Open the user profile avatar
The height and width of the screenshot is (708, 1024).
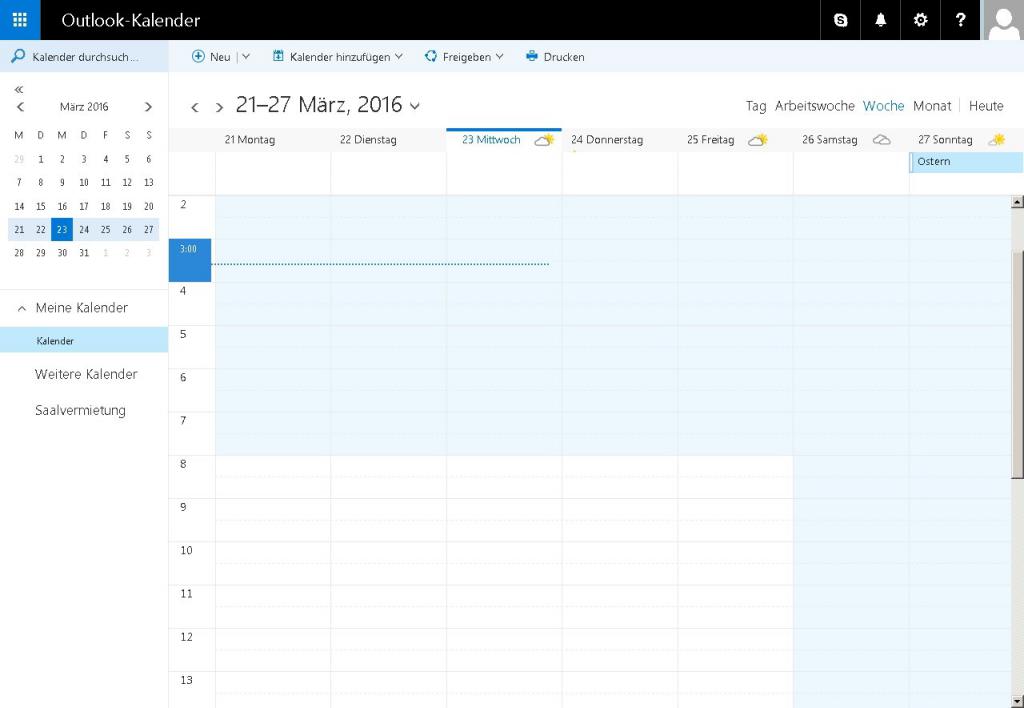click(x=1003, y=20)
